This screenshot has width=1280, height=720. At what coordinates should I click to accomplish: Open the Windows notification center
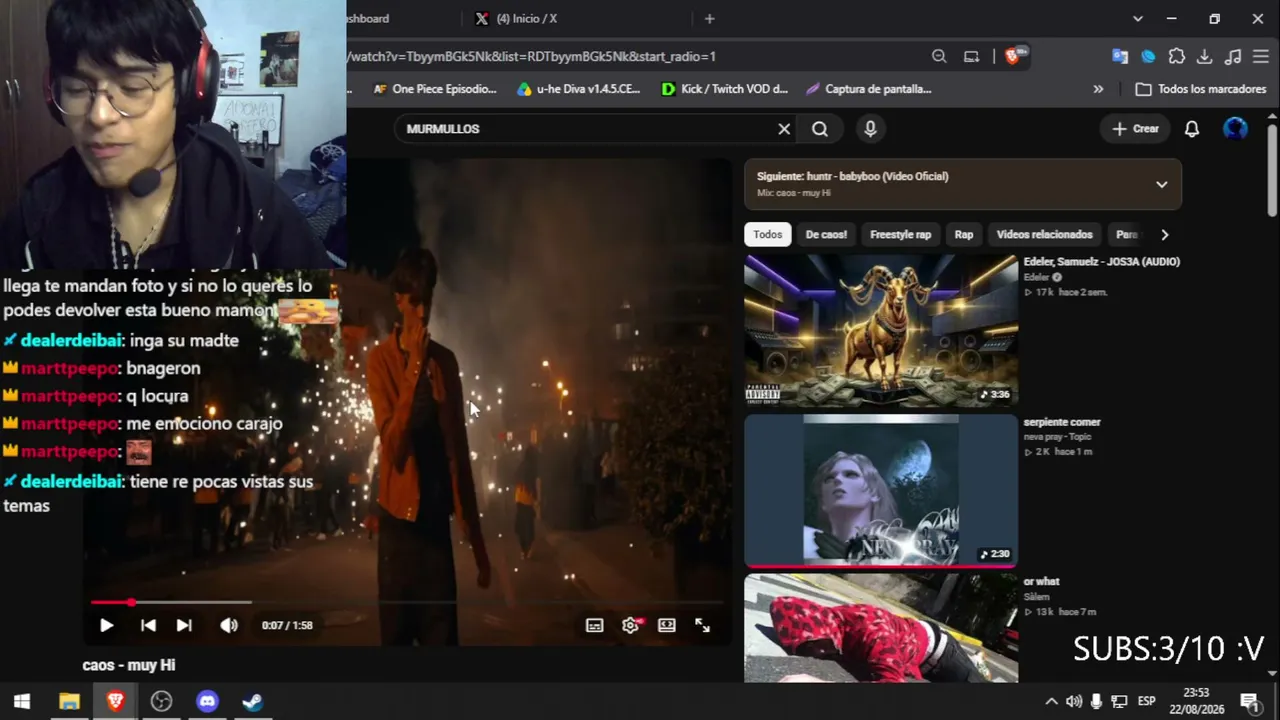click(x=1248, y=701)
